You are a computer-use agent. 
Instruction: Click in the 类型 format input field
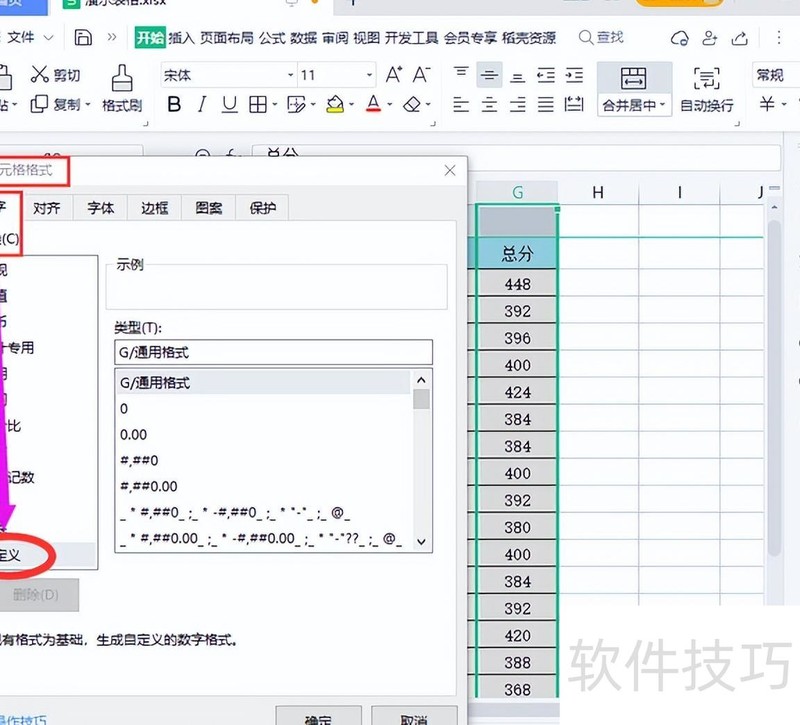pyautogui.click(x=273, y=352)
